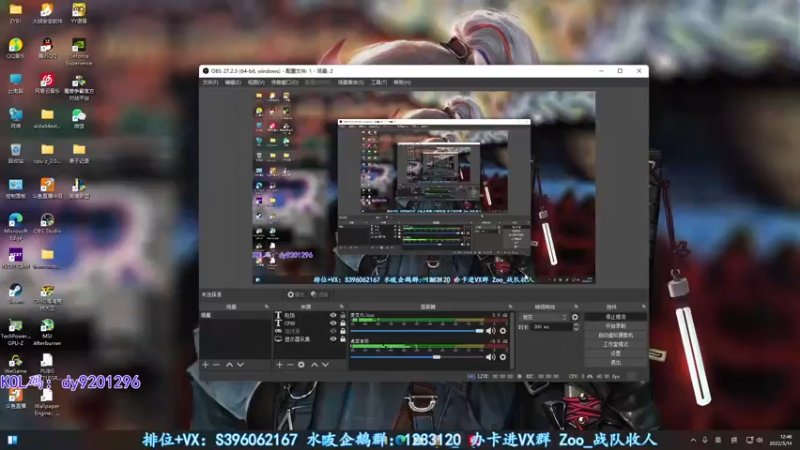Open the NZXT CAM desktop icon
Image resolution: width=800 pixels, height=450 pixels.
click(15, 258)
